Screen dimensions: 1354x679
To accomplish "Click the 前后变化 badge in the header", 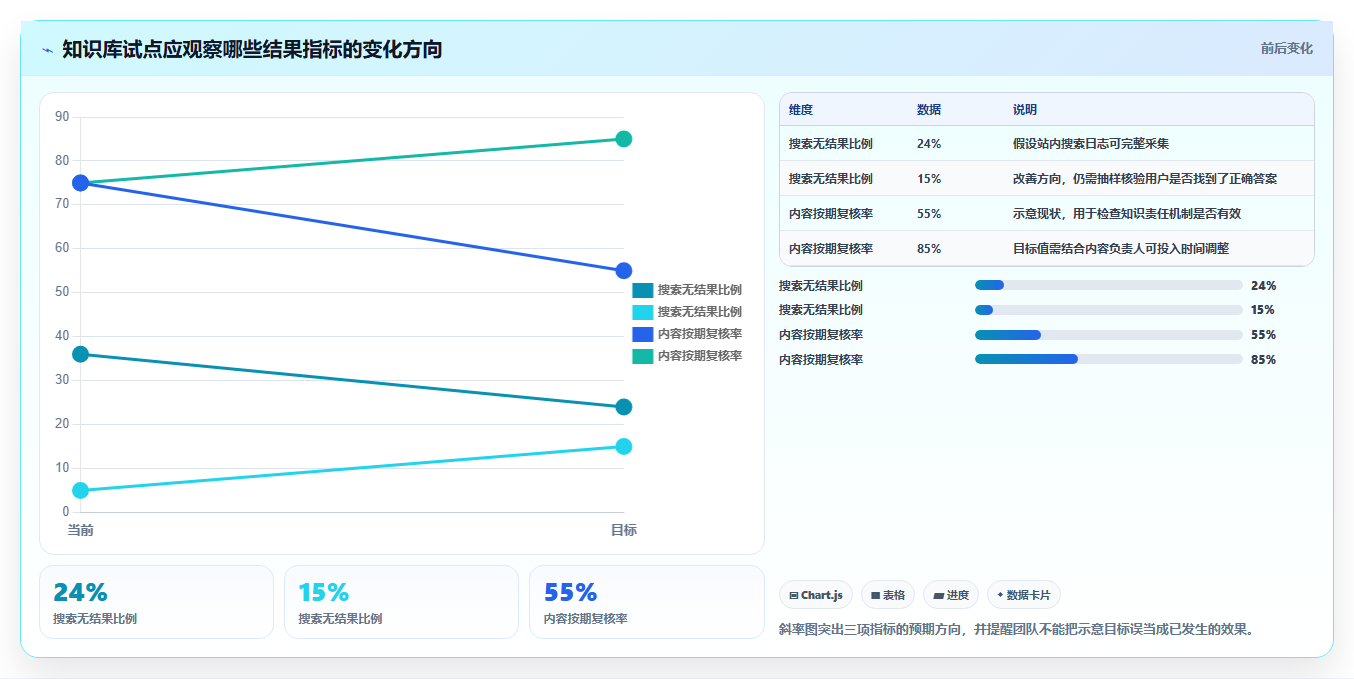I will tap(1286, 48).
